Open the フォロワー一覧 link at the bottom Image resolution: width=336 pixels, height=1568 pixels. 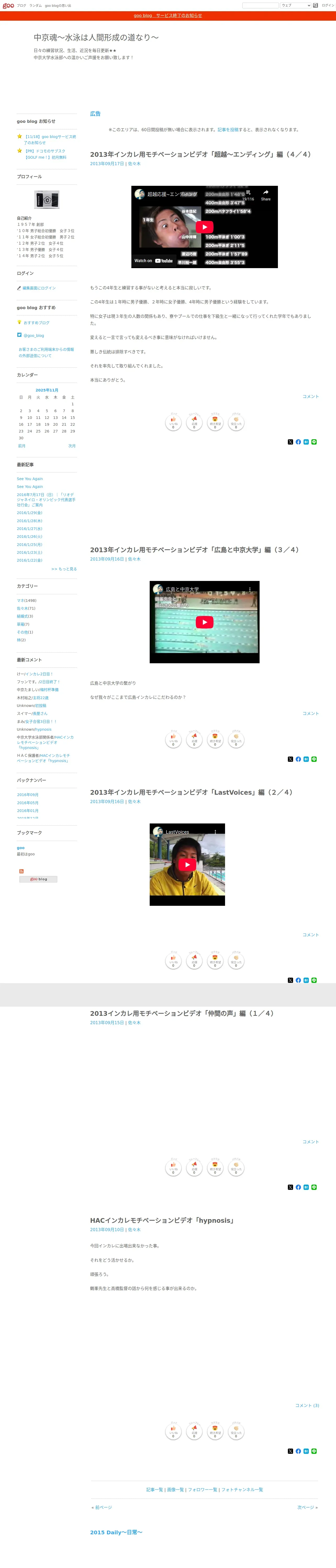click(203, 1490)
